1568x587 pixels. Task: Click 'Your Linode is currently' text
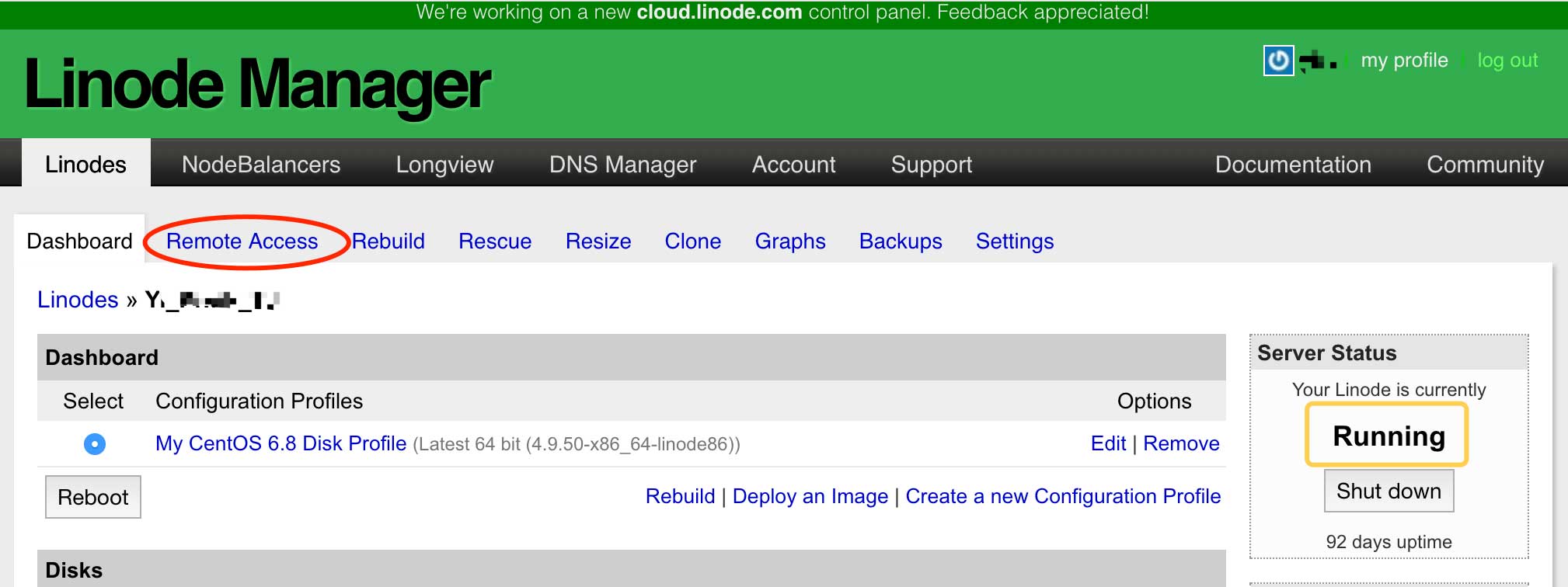[x=1389, y=390]
